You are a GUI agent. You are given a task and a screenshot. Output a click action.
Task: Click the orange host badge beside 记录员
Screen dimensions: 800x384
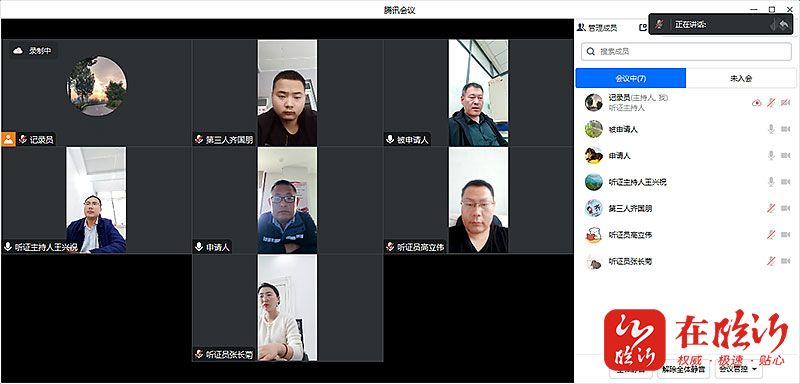click(x=9, y=139)
